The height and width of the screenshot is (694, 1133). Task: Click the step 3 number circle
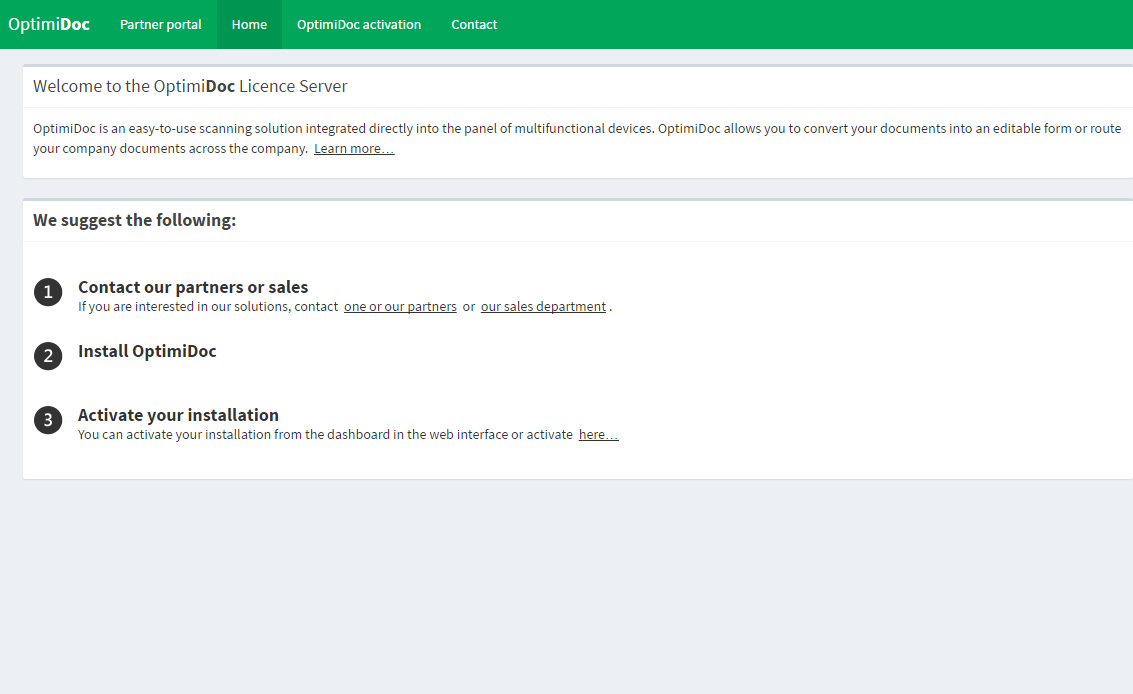[x=48, y=420]
